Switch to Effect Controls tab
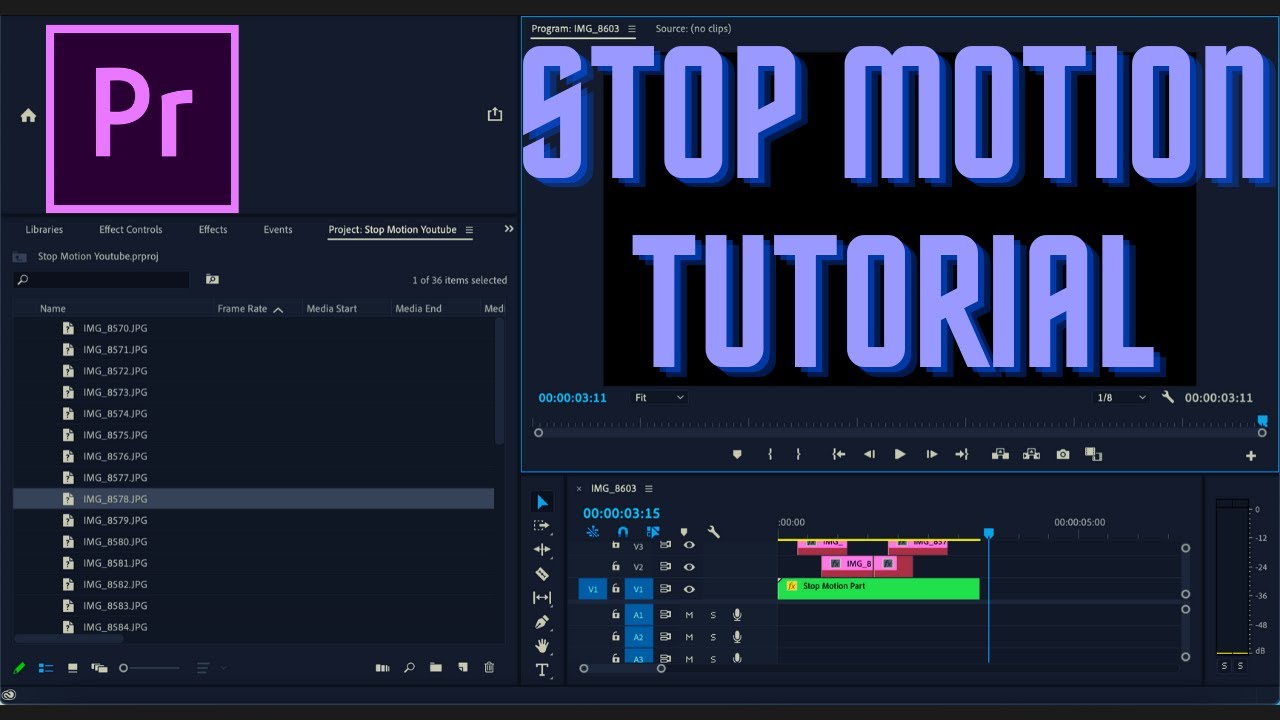1280x720 pixels. pos(130,230)
